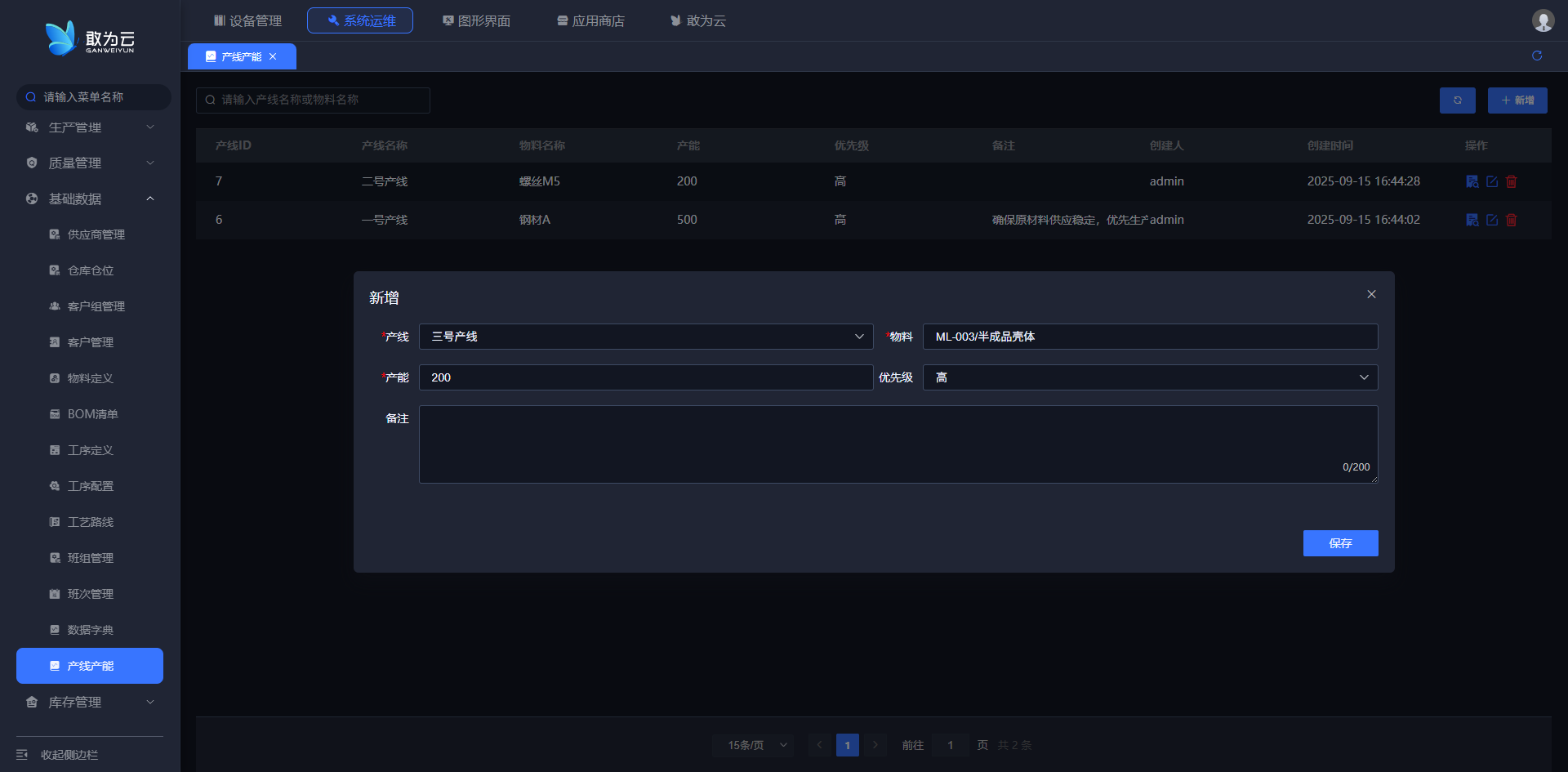Expand the 生产管理 menu group
The height and width of the screenshot is (772, 1568).
point(90,127)
